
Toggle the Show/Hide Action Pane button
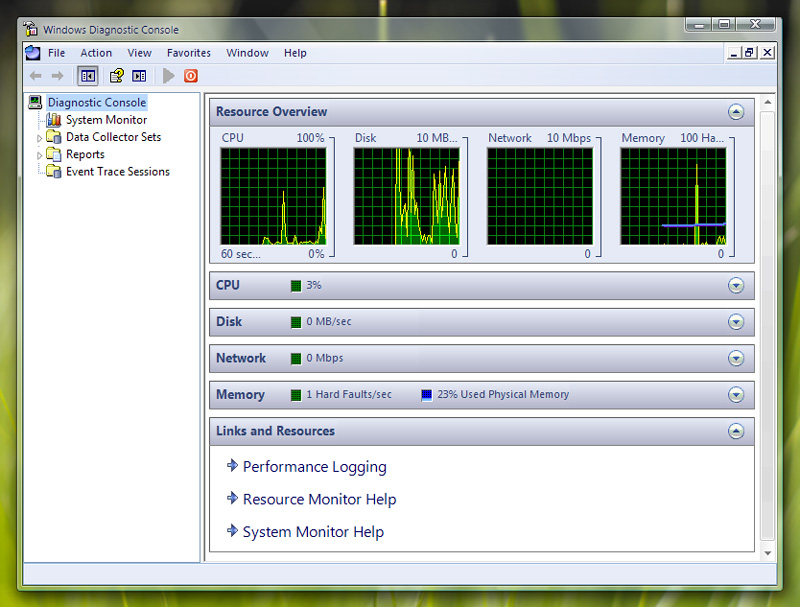tap(139, 76)
